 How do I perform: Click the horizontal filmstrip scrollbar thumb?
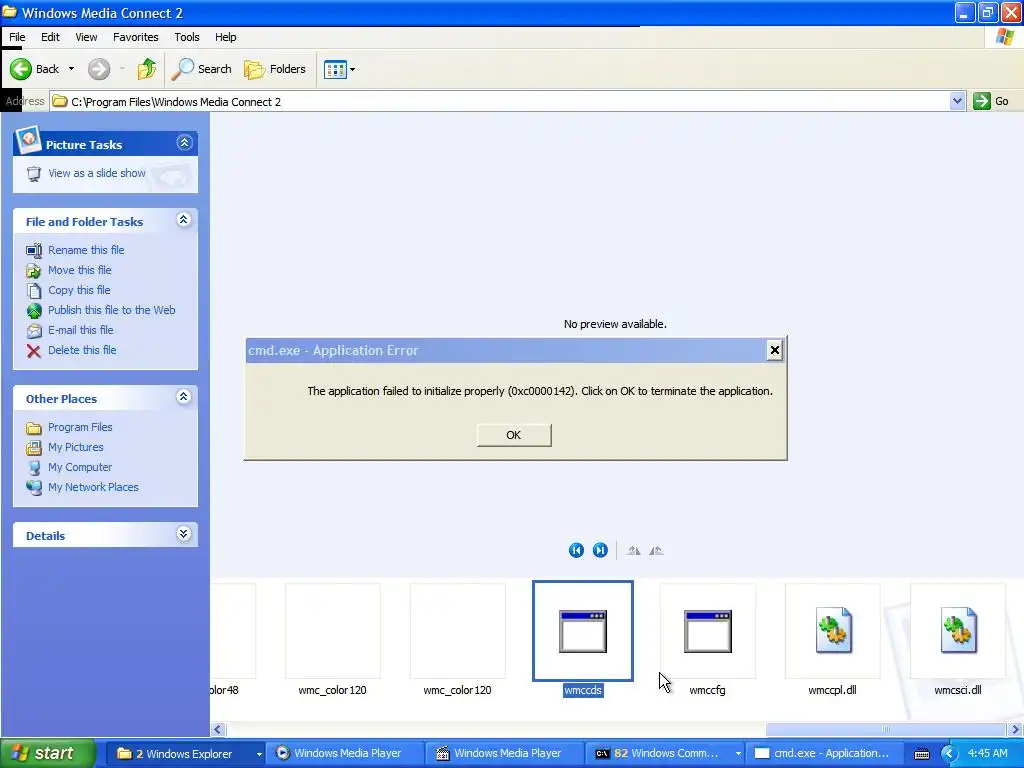[886, 729]
